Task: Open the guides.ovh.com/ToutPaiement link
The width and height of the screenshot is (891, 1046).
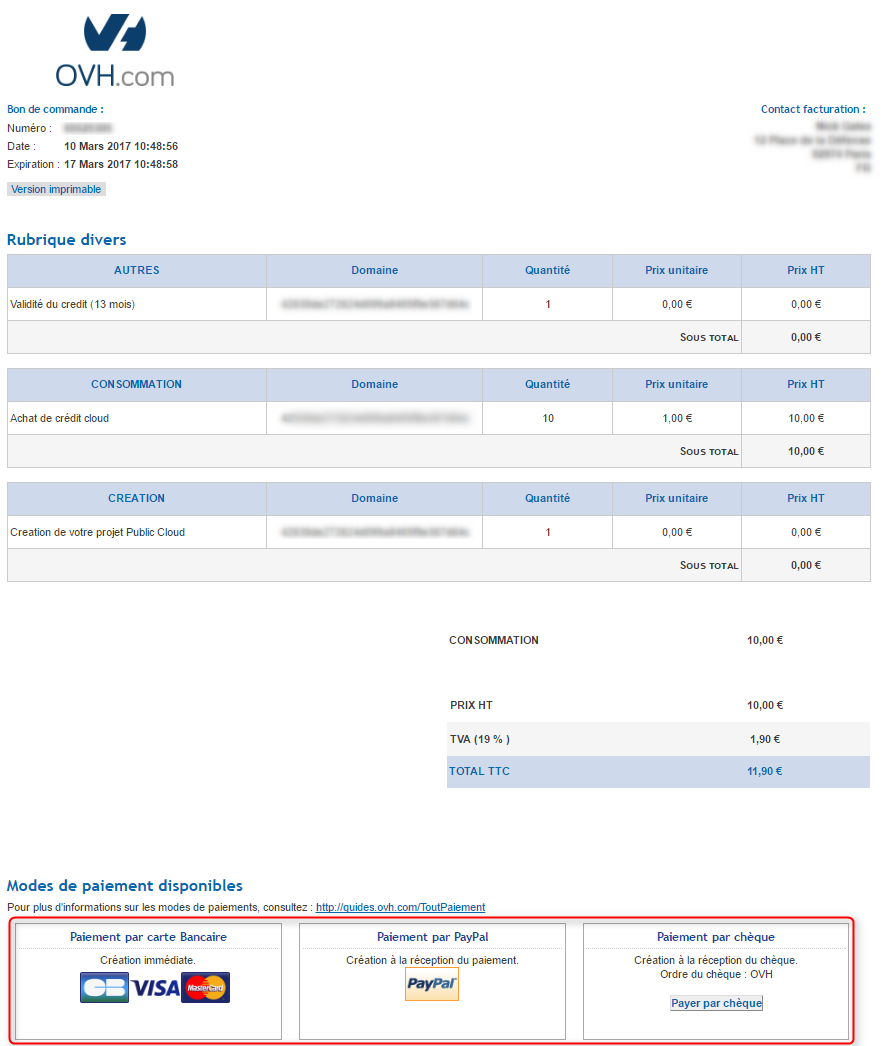Action: (x=400, y=907)
